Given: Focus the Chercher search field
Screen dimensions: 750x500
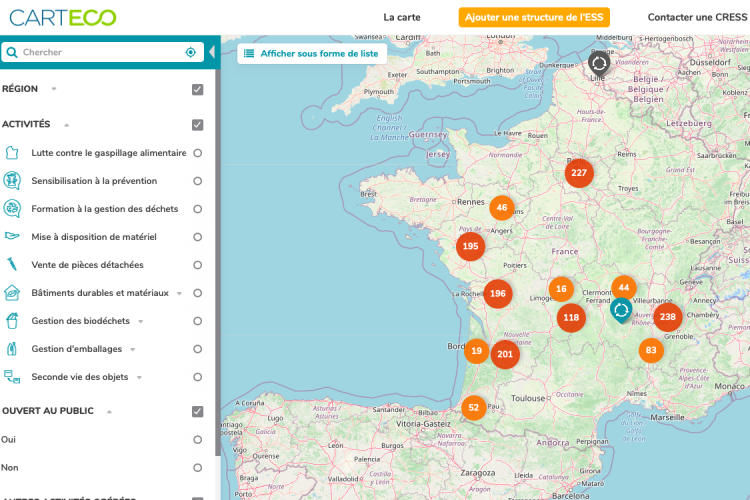Looking at the screenshot, I should (x=102, y=52).
